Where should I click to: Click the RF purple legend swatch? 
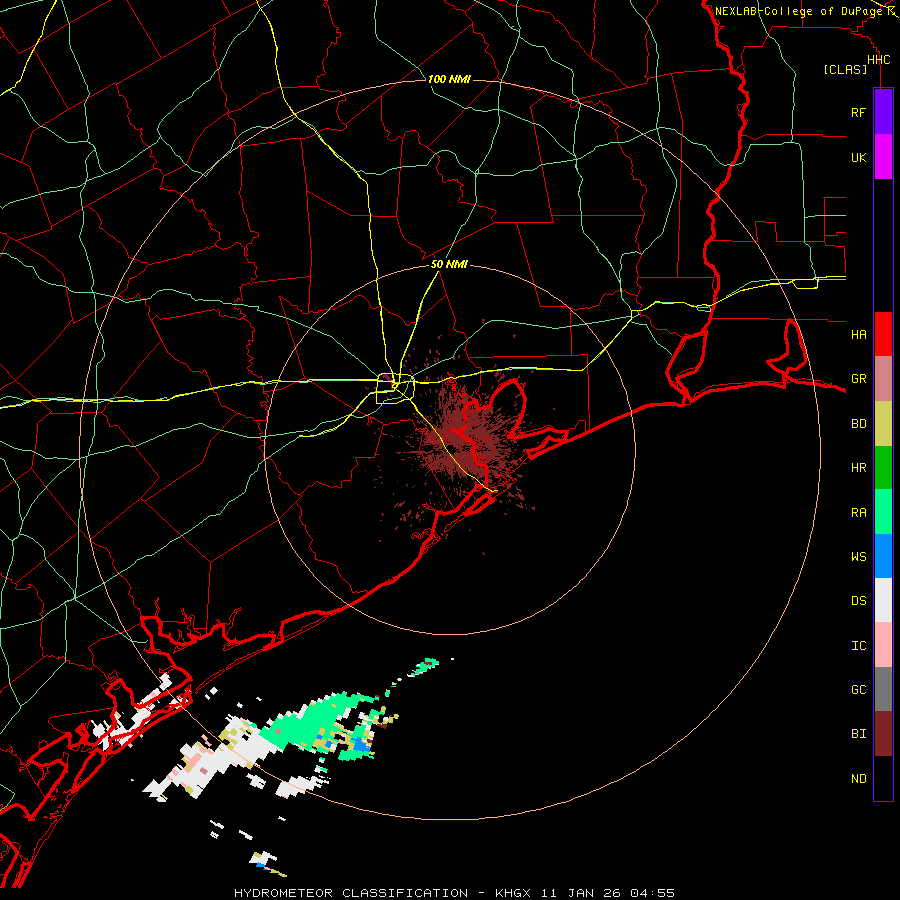coord(883,112)
